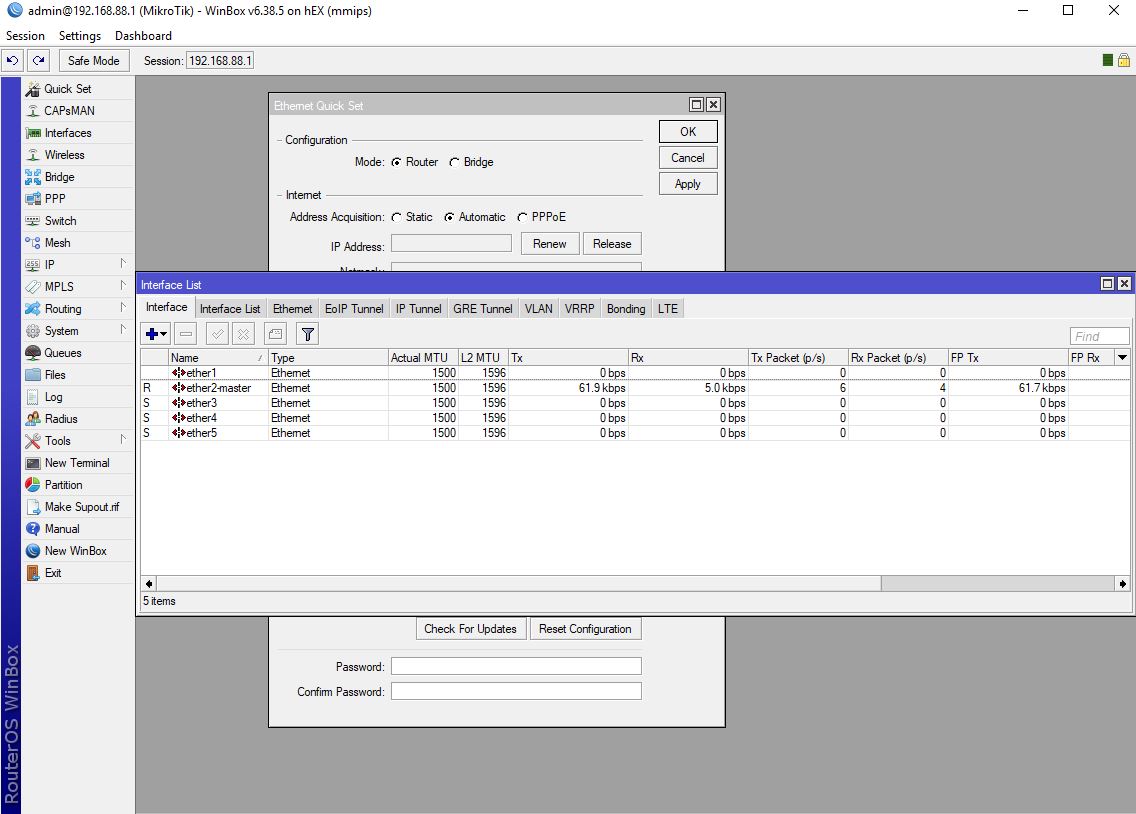Select the PPPoE address acquisition option
The height and width of the screenshot is (814, 1136).
pos(524,217)
